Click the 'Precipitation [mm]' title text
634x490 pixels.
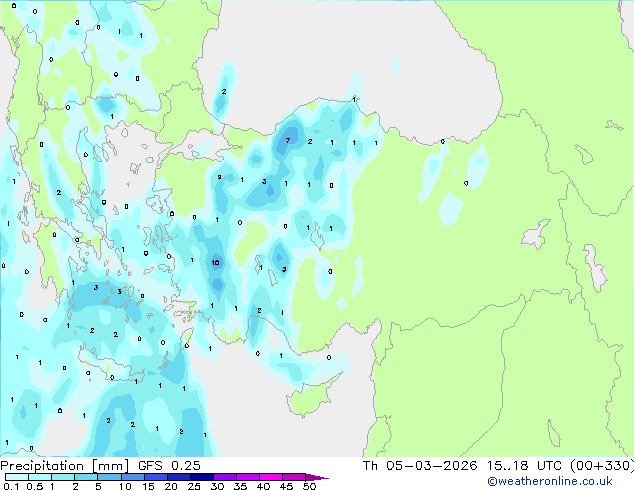pyautogui.click(x=64, y=466)
